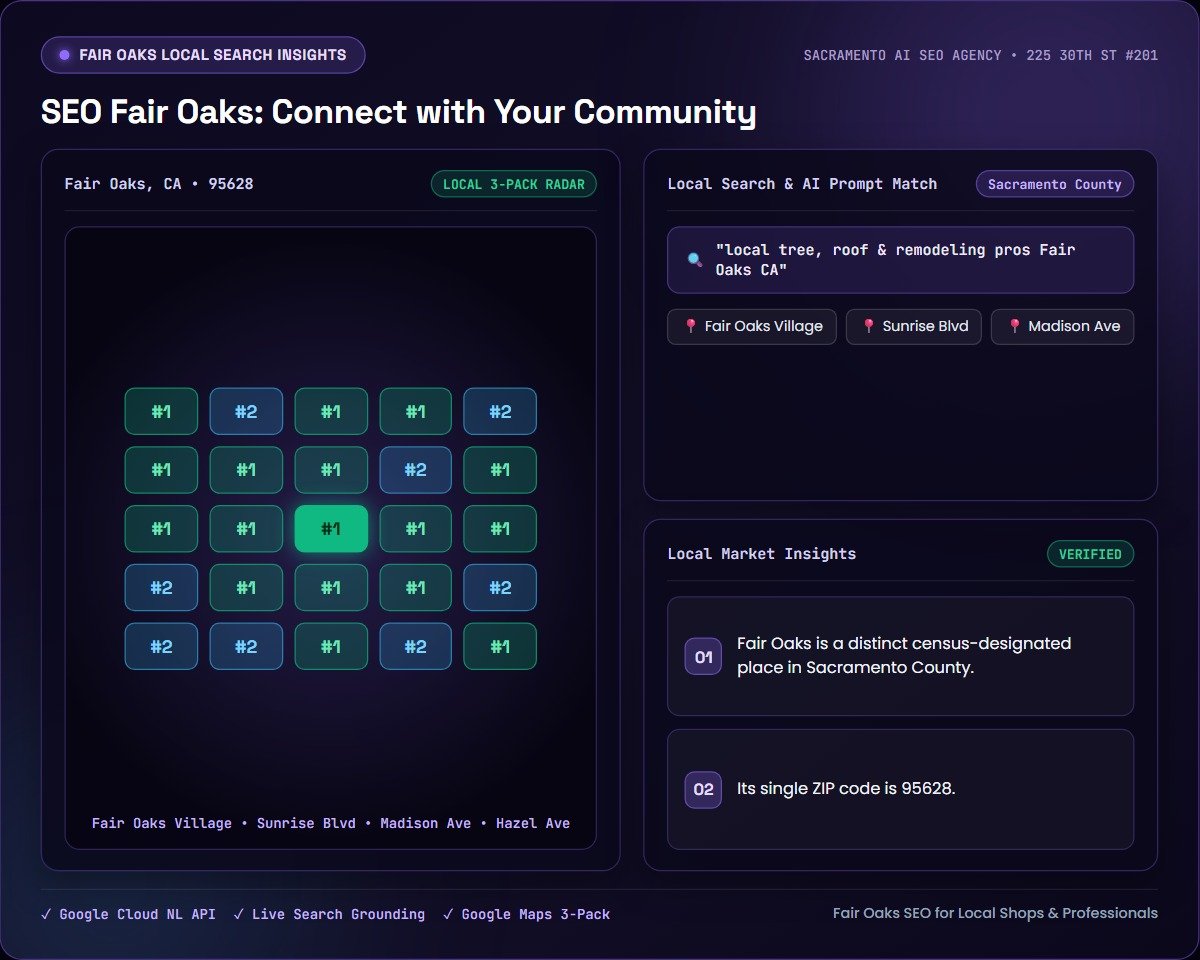Viewport: 1200px width, 960px height.
Task: Select the Fair Oaks Village location chip
Action: pyautogui.click(x=752, y=326)
